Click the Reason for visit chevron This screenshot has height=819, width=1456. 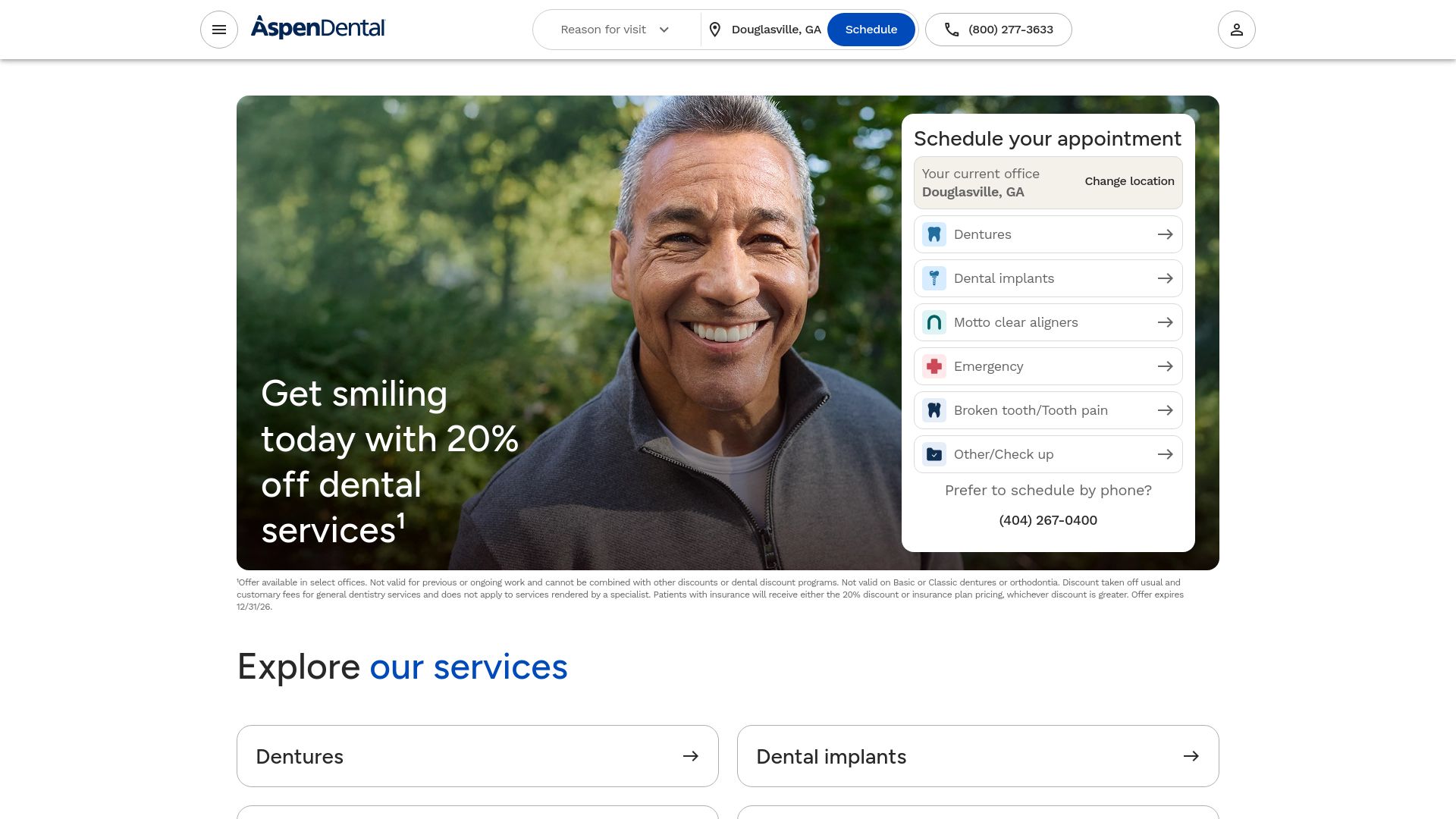(x=664, y=30)
